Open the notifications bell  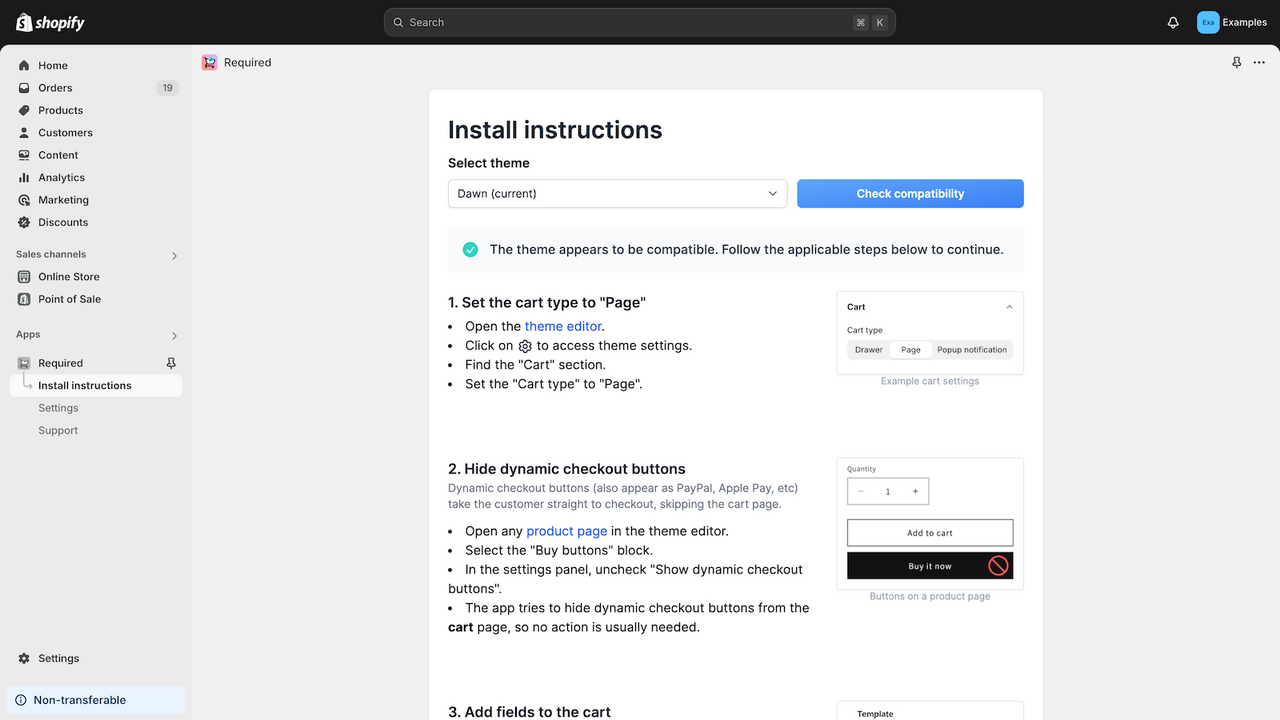[1173, 22]
